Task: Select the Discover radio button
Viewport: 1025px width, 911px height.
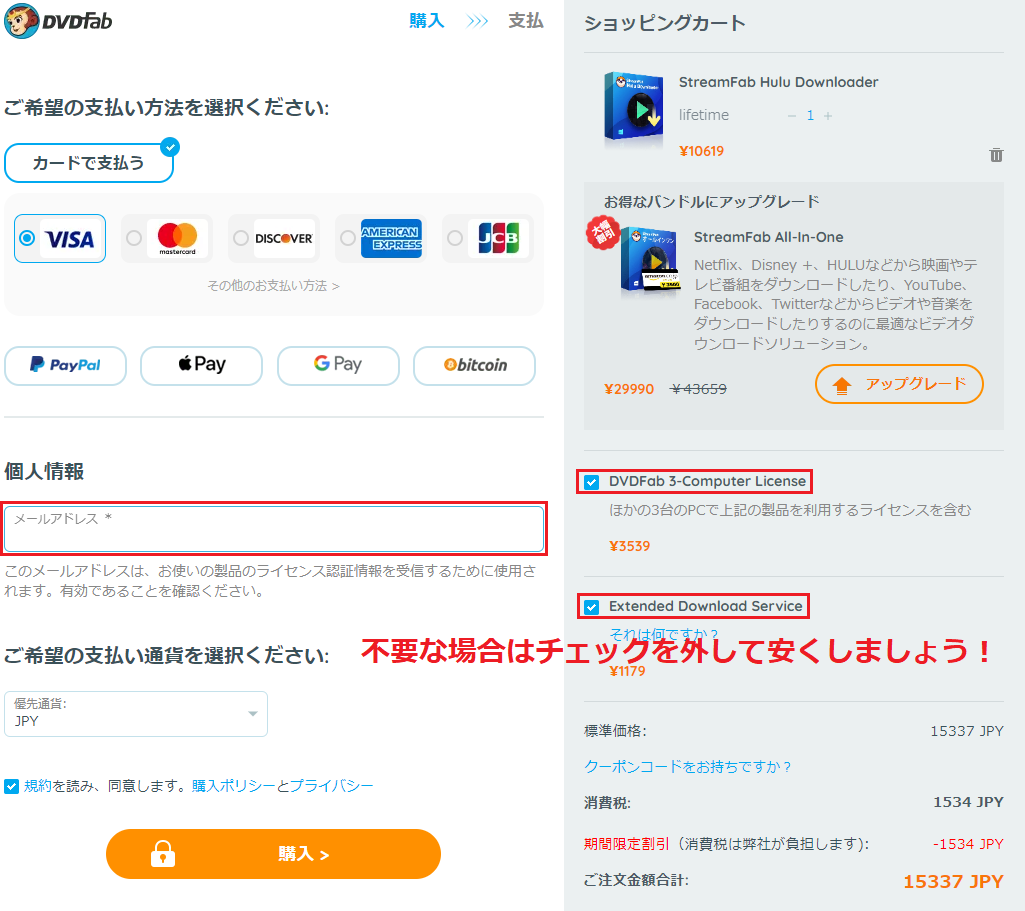Action: pyautogui.click(x=241, y=239)
